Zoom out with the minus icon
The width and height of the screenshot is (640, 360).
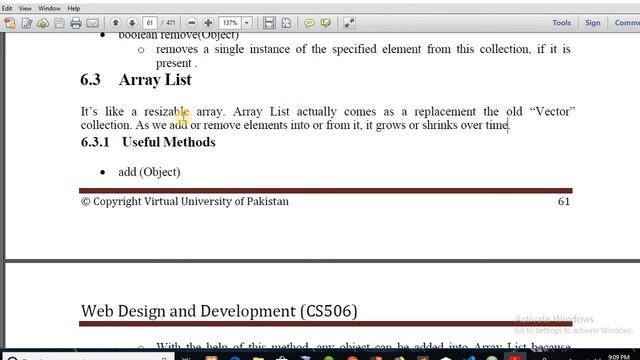191,23
